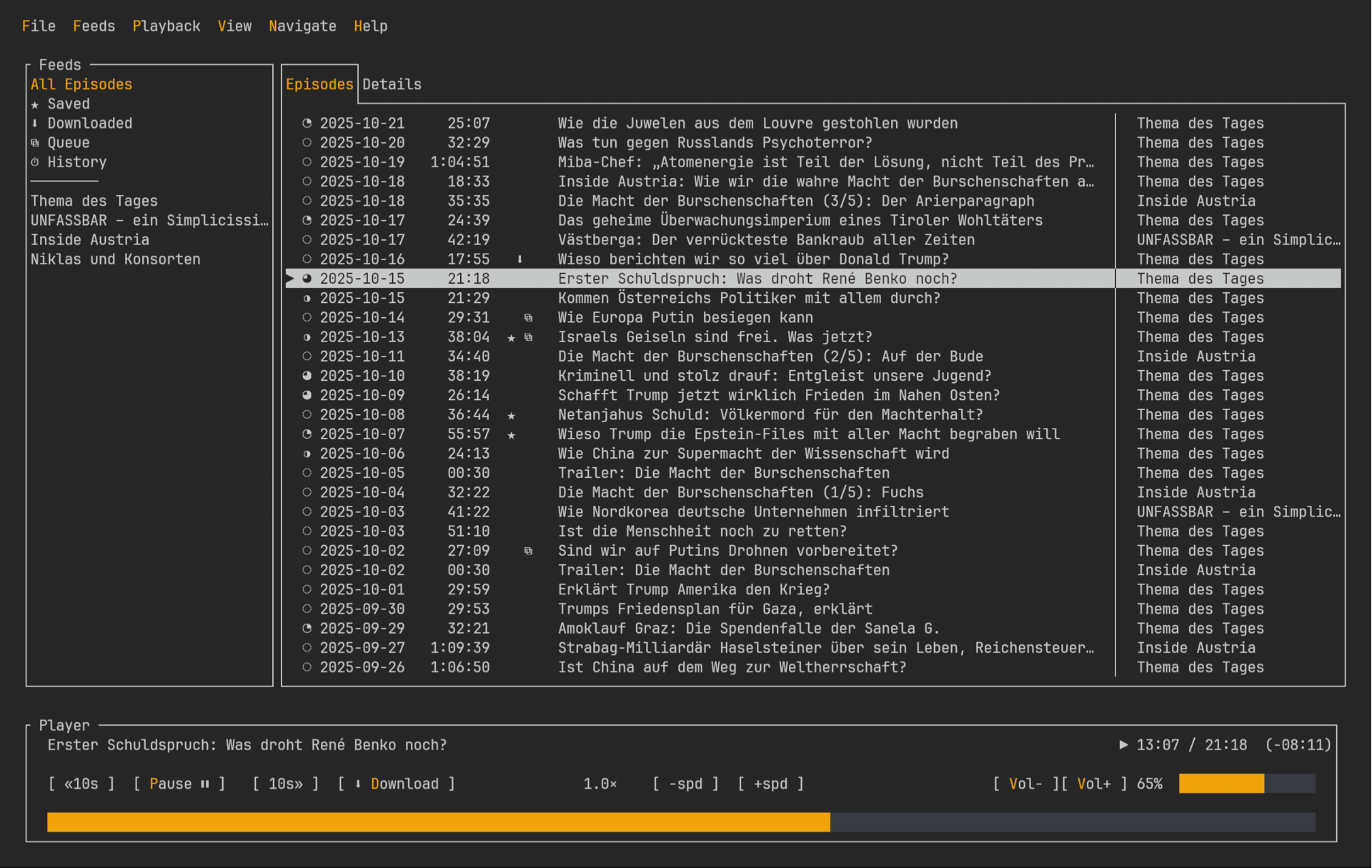Toggle the saved star on 'Israels Geiseln sind frei. Was jetzt?'
1372x868 pixels.
[512, 336]
